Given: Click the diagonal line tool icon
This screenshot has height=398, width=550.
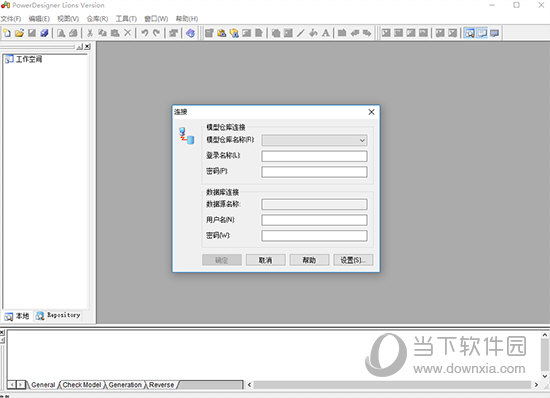Looking at the screenshot, I should point(301,33).
